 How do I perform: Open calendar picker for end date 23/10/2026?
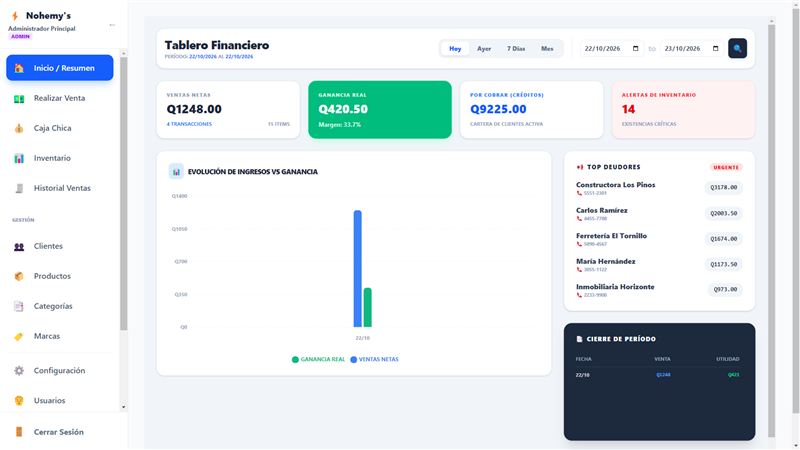(x=715, y=48)
